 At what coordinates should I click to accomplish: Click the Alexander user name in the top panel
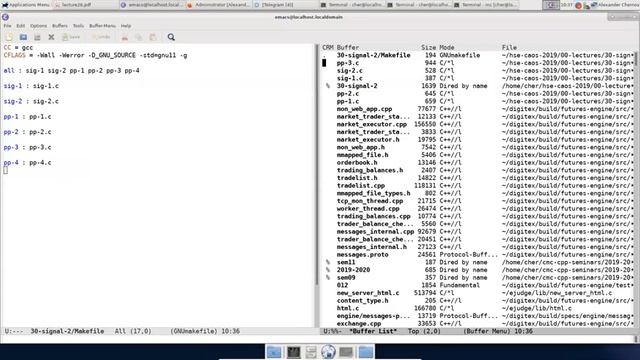618,5
